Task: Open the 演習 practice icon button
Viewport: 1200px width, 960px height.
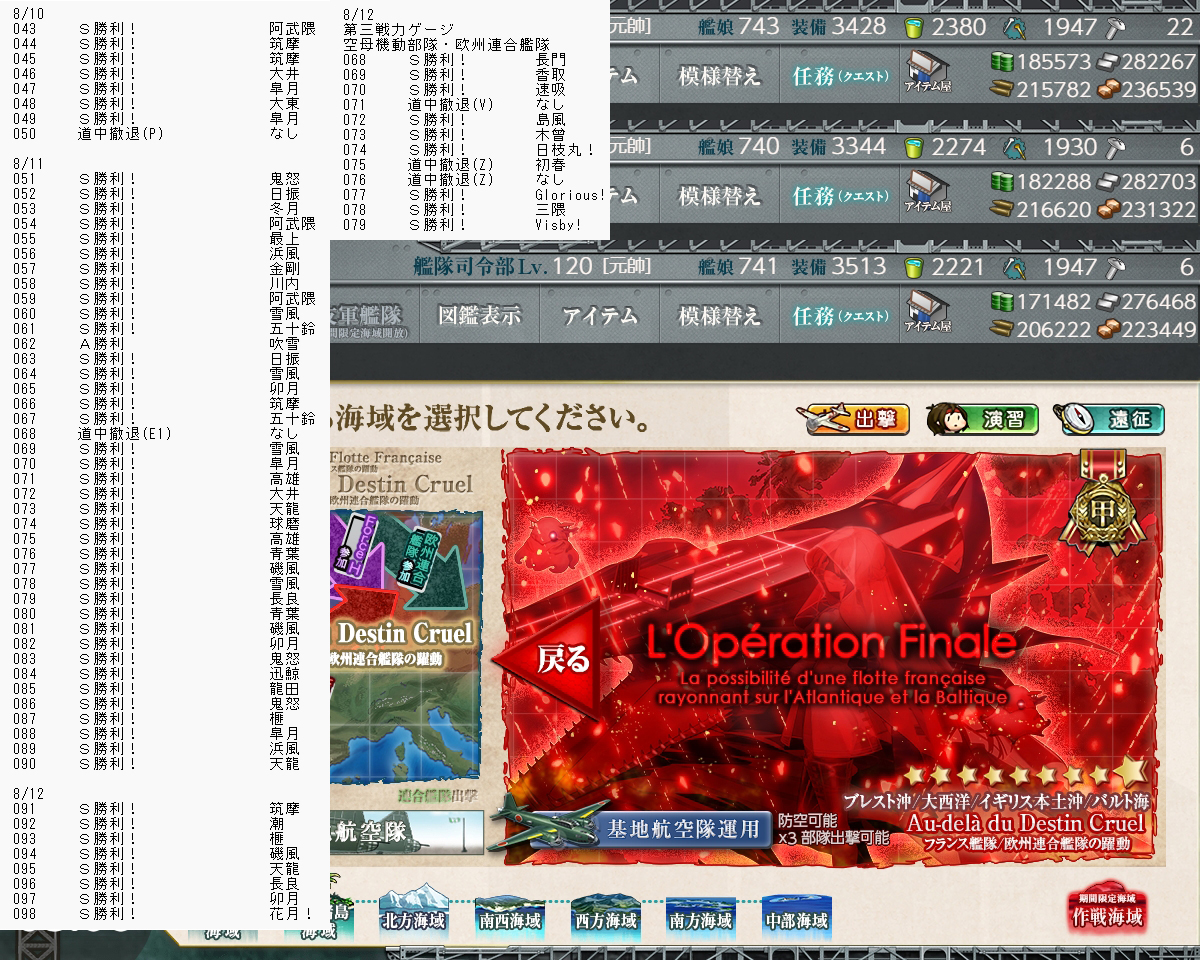Action: [x=982, y=418]
